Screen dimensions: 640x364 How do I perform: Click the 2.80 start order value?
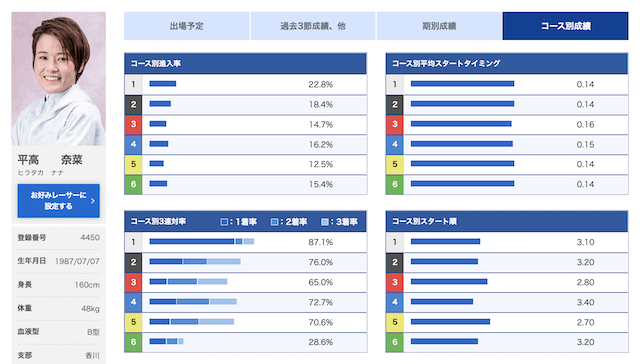585,282
